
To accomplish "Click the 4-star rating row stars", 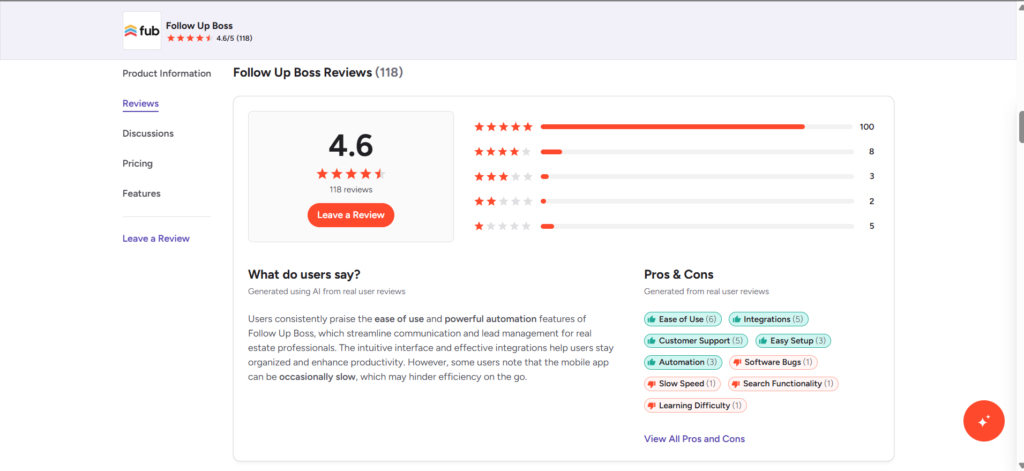I will pyautogui.click(x=504, y=152).
